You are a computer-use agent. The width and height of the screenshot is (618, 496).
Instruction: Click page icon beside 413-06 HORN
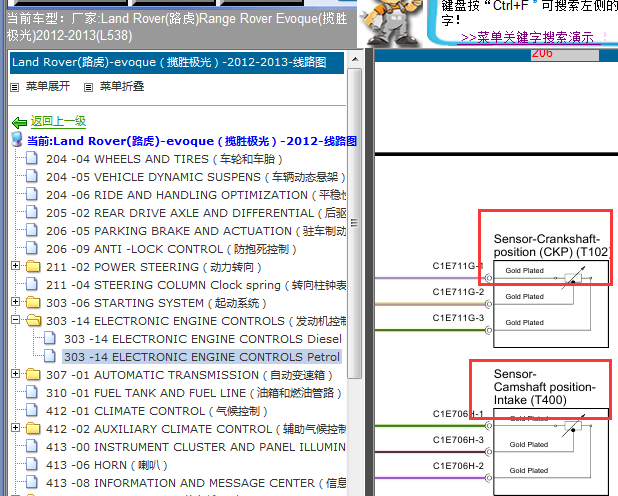click(32, 464)
